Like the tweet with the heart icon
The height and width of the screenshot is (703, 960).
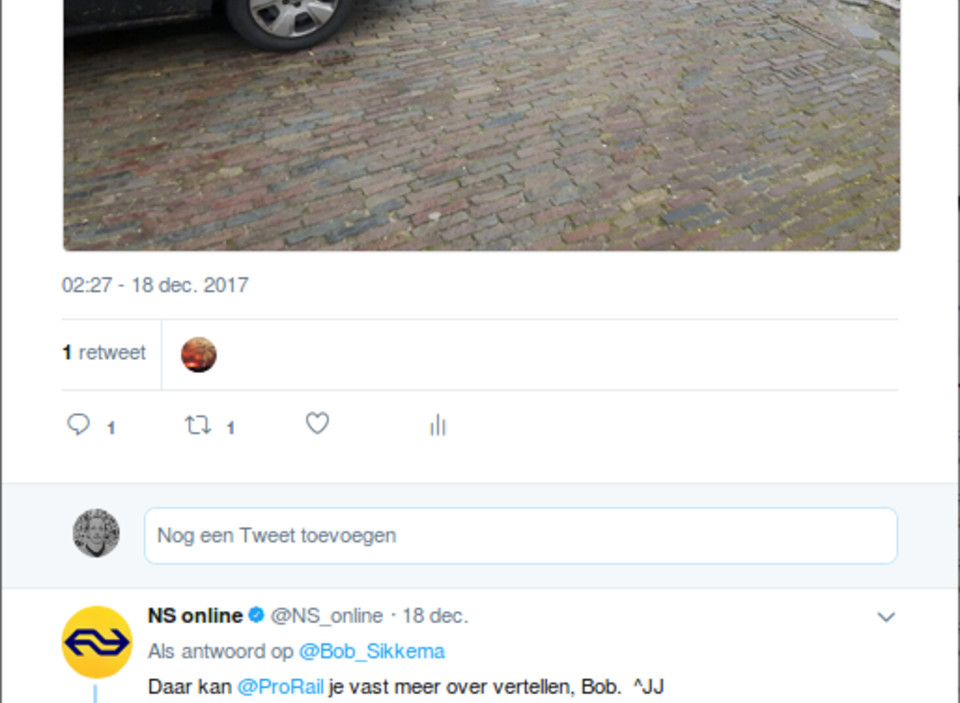[x=317, y=423]
